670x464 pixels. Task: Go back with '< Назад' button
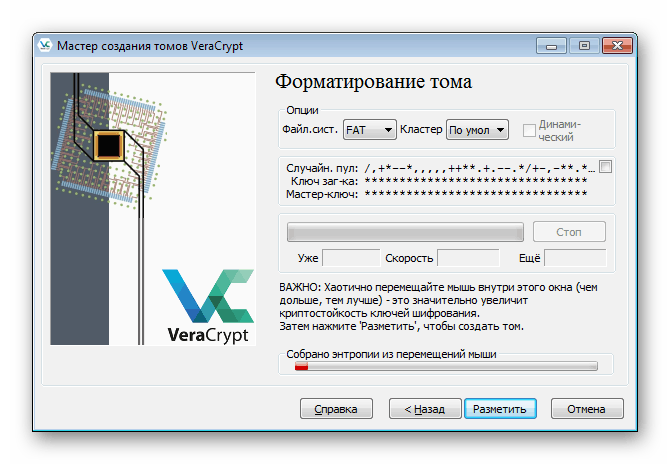(x=425, y=409)
